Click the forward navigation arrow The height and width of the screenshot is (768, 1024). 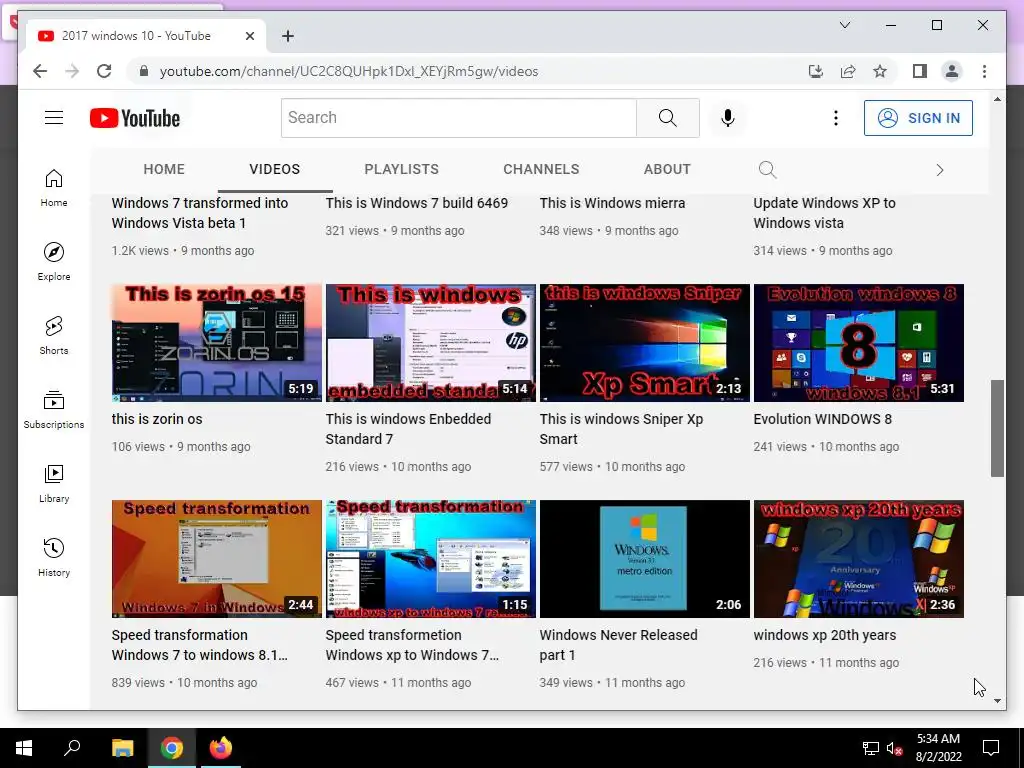(72, 71)
